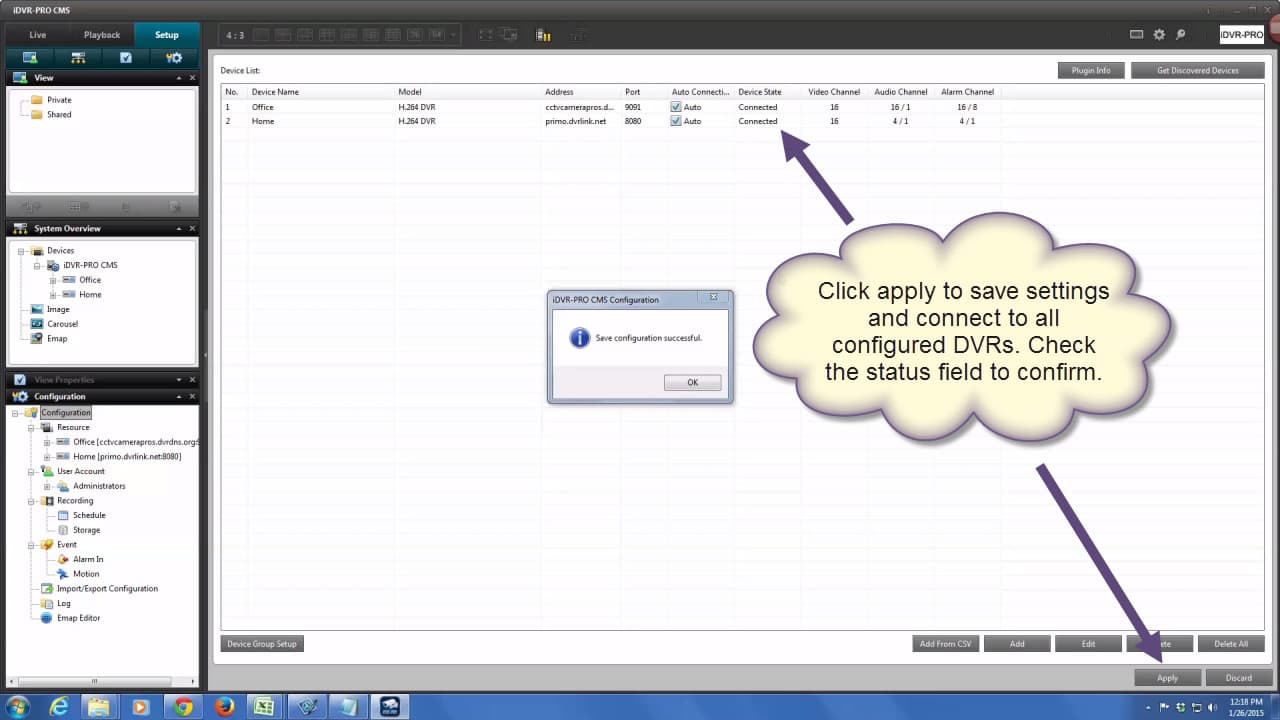Close the System Overview panel
The height and width of the screenshot is (720, 1280).
pos(192,228)
